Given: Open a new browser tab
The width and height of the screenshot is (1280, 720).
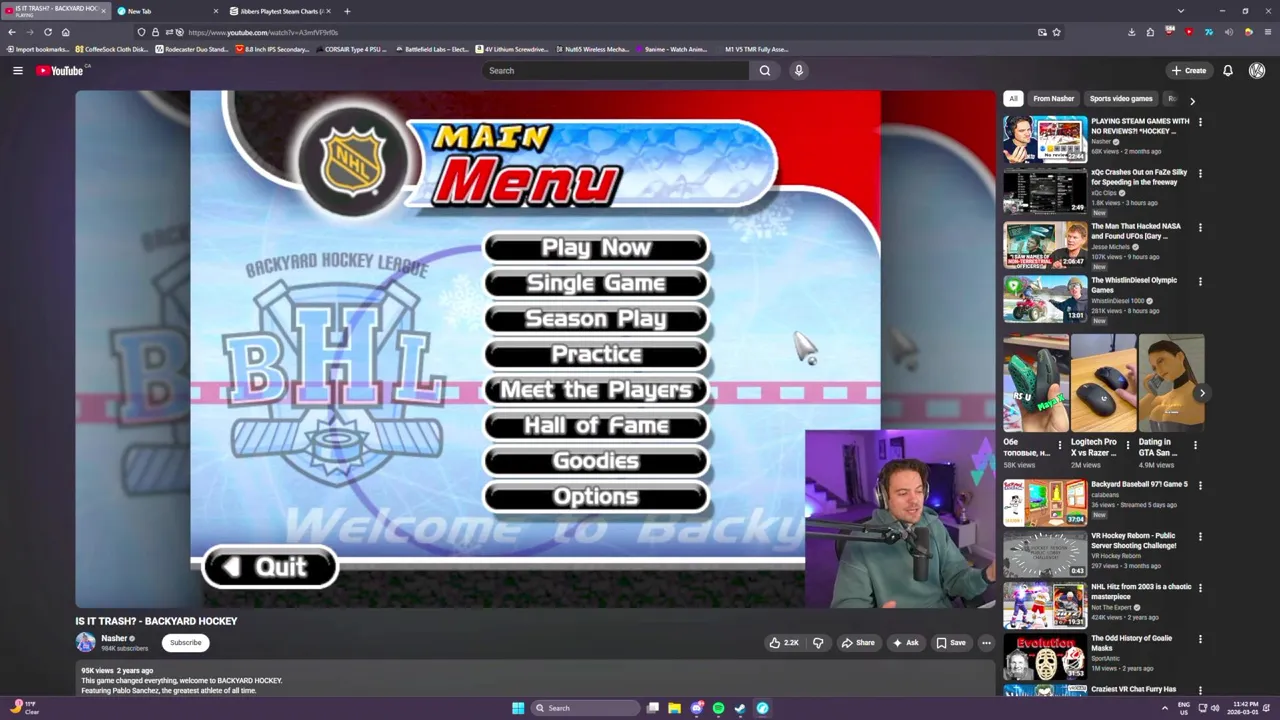Looking at the screenshot, I should (347, 11).
